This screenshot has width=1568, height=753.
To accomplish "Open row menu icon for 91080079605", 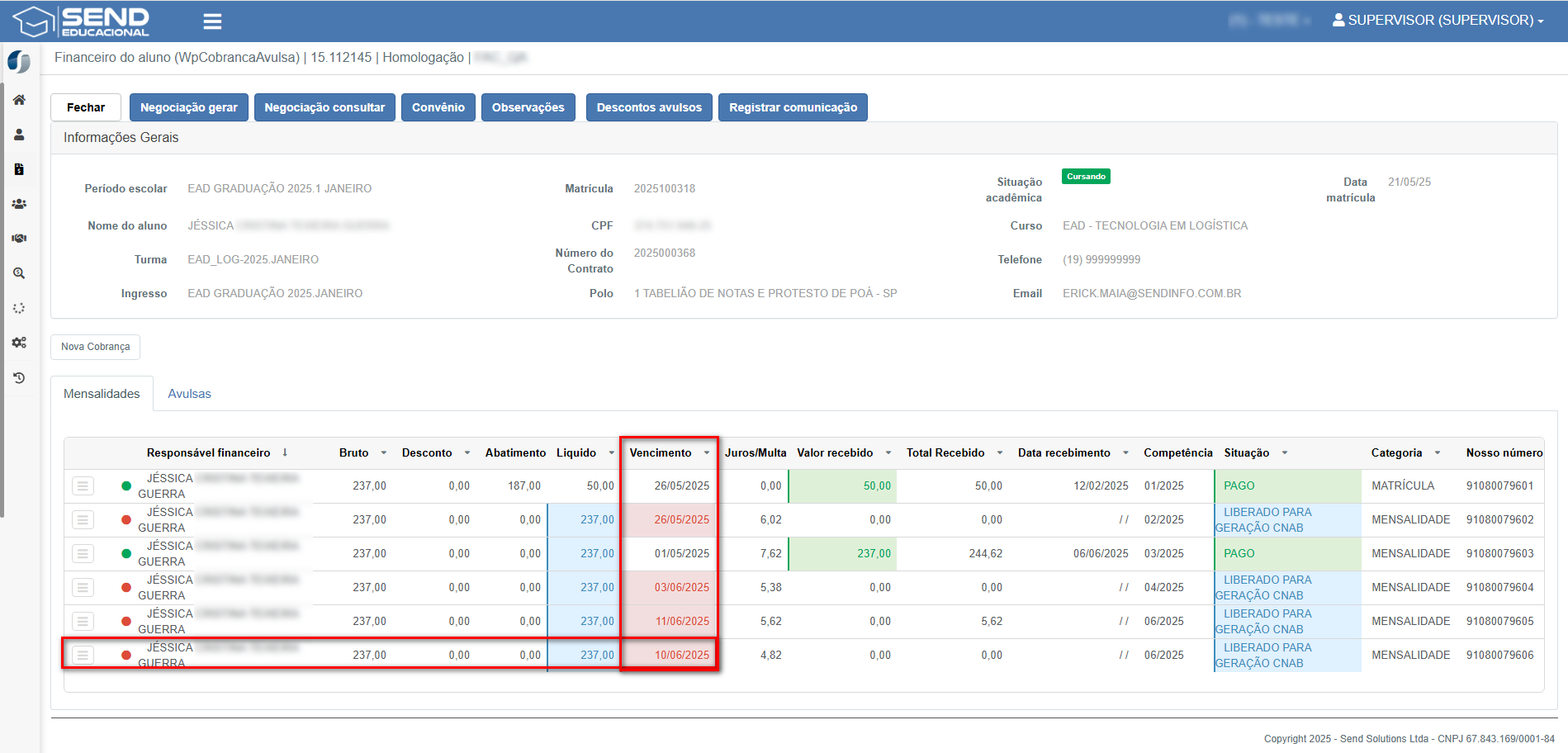I will (83, 622).
